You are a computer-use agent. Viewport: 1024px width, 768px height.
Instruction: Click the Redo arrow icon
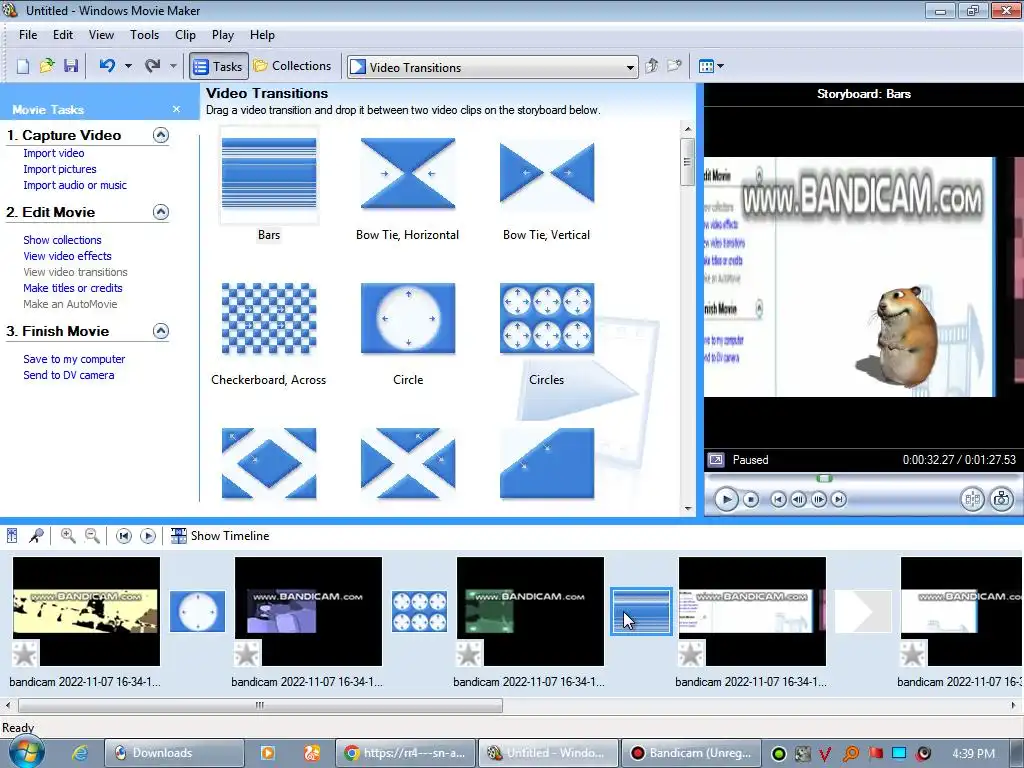point(153,65)
